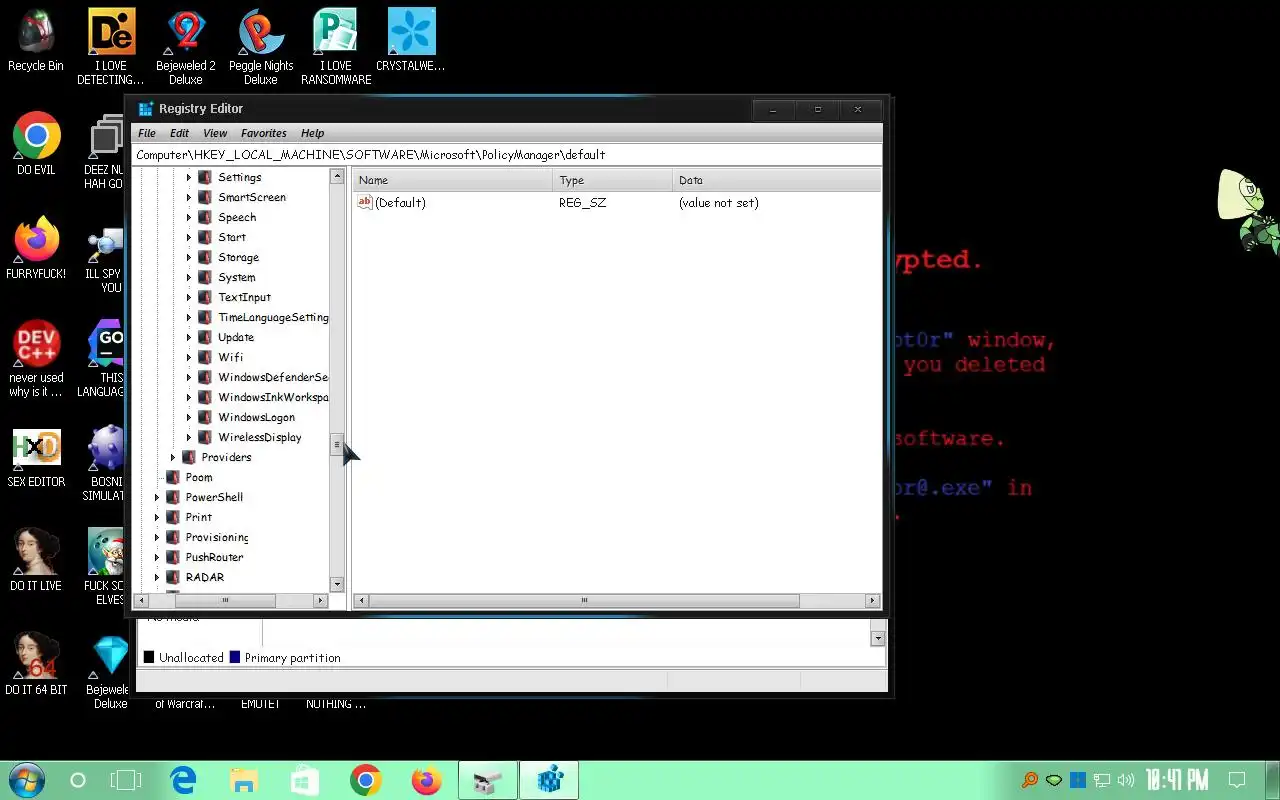Select the PushRouter key in tree

214,557
